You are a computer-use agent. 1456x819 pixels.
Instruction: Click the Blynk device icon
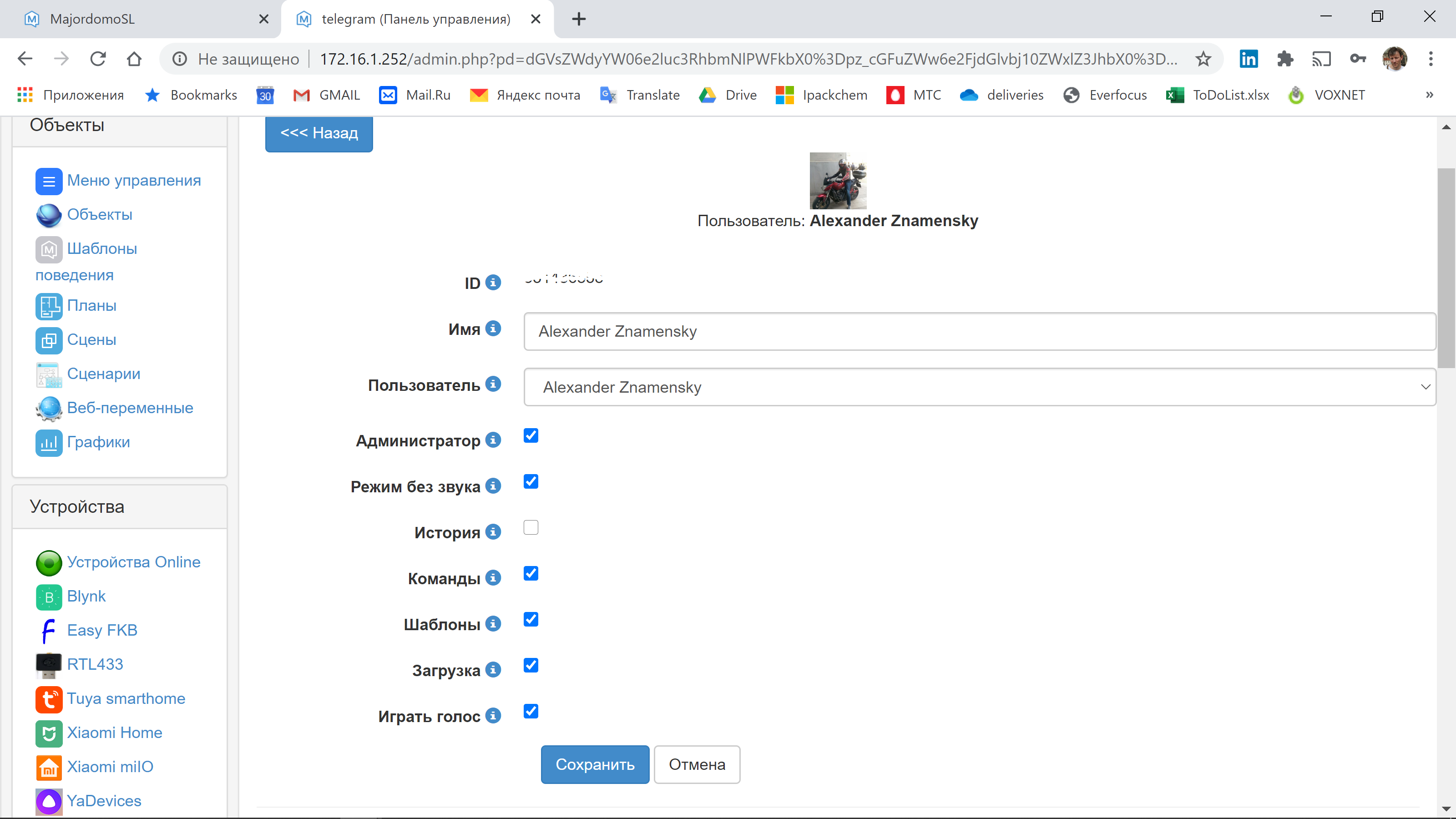[x=49, y=597]
